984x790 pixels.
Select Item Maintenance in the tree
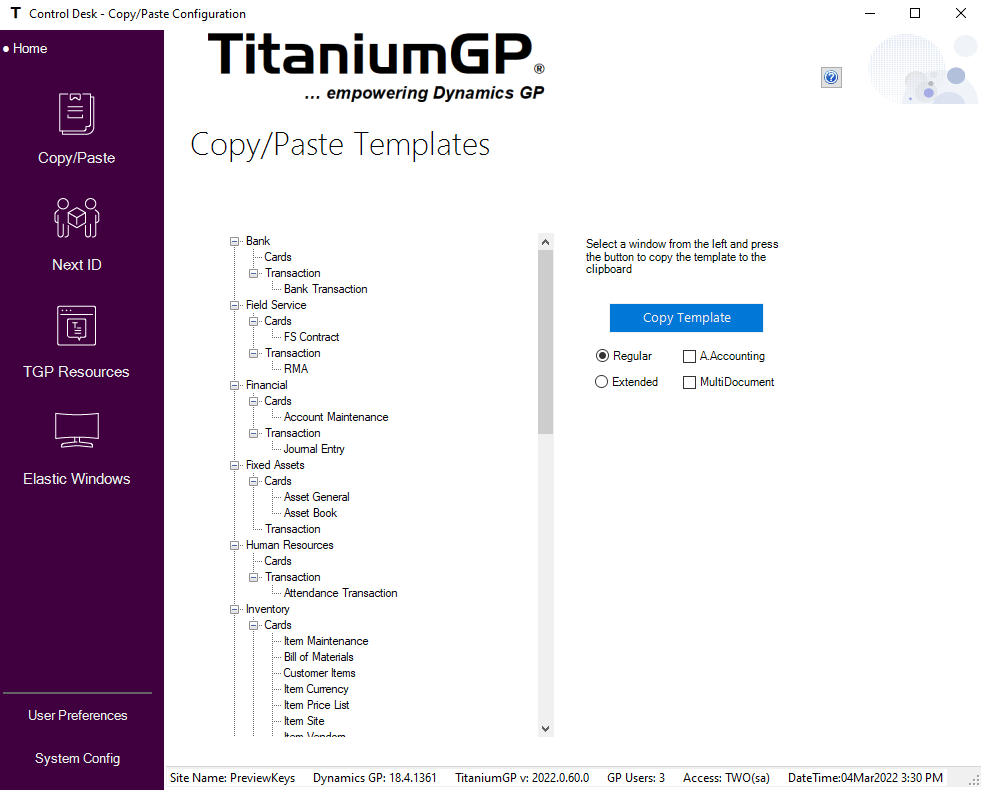pyautogui.click(x=326, y=641)
